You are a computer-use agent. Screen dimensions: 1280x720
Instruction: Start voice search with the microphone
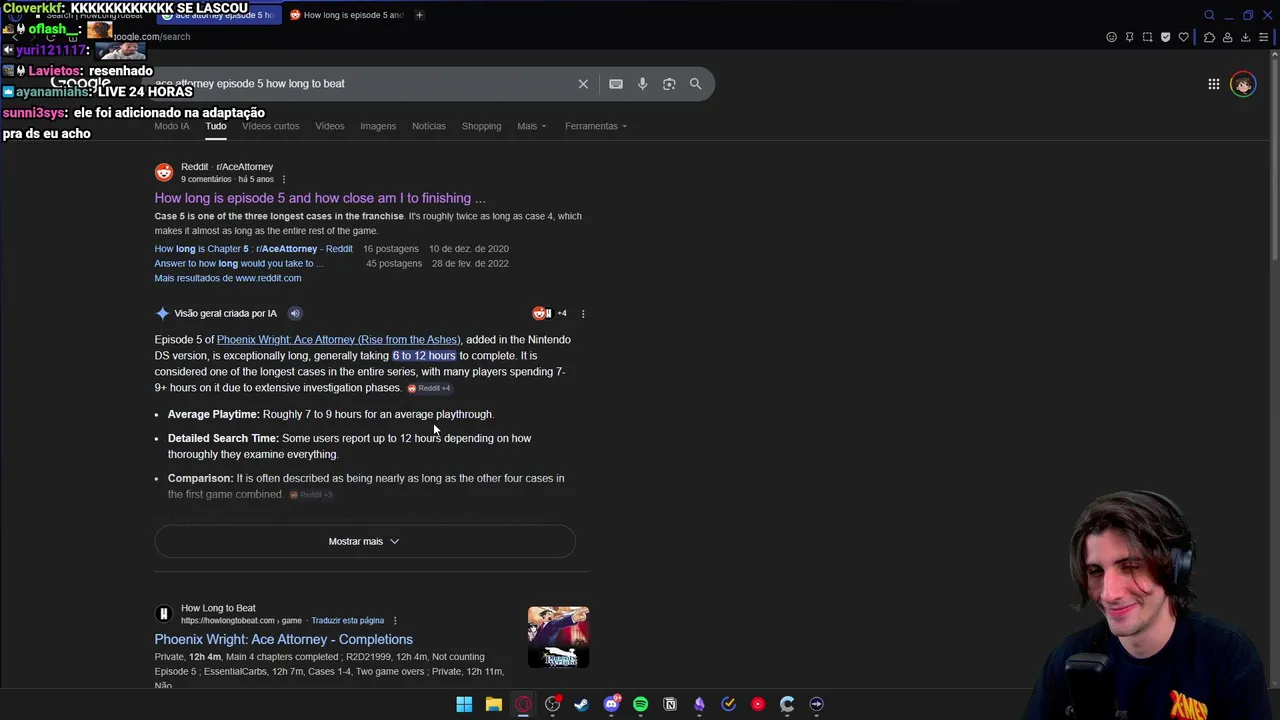pyautogui.click(x=643, y=84)
